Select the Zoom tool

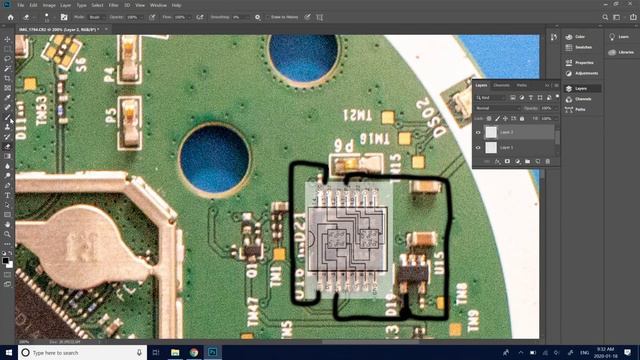[7, 234]
